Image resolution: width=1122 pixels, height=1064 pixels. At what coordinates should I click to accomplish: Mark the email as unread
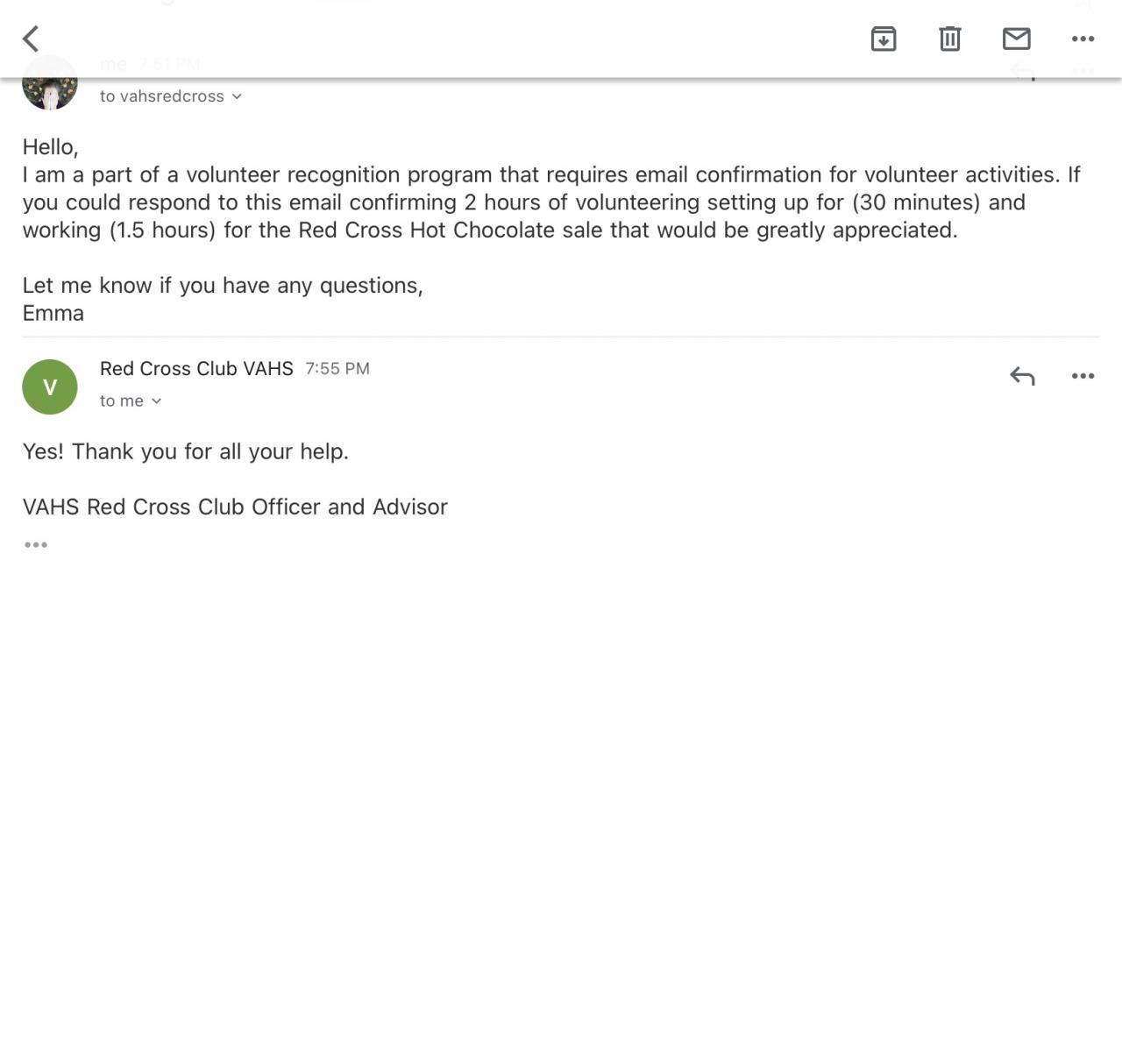[1016, 39]
